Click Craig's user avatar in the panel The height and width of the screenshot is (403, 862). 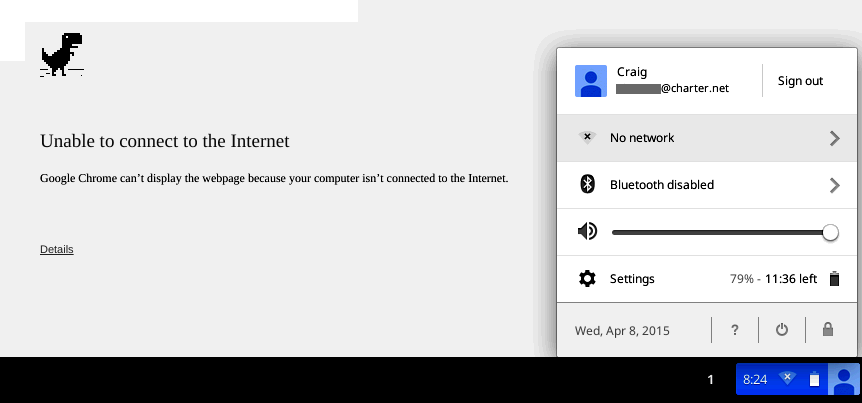591,81
